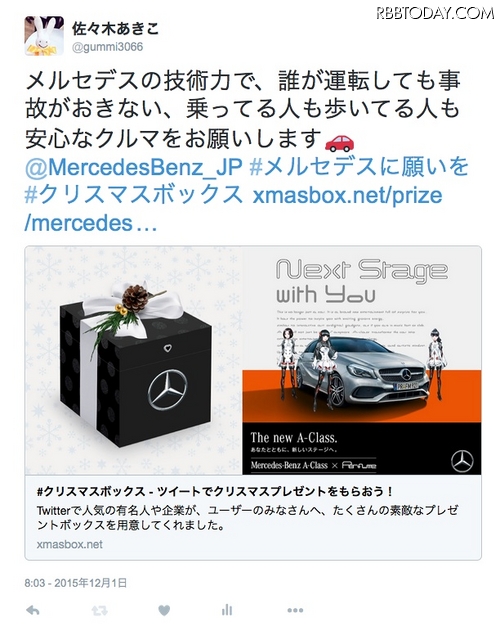Open the black Mercedes gift box image

[x=134, y=360]
